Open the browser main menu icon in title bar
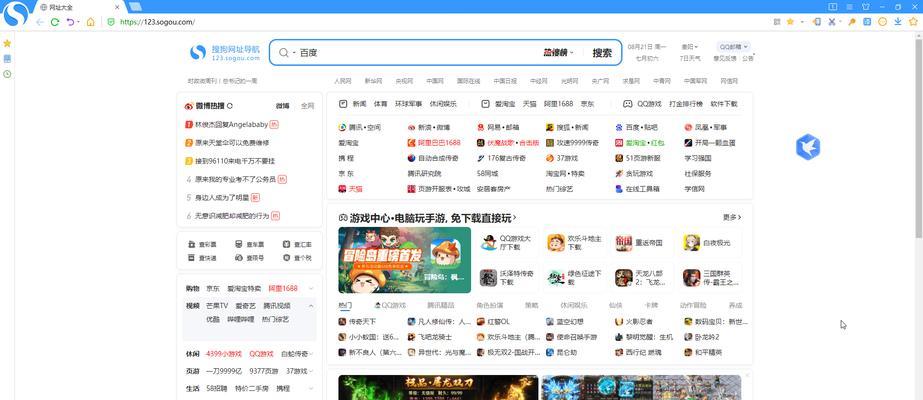 849,6
